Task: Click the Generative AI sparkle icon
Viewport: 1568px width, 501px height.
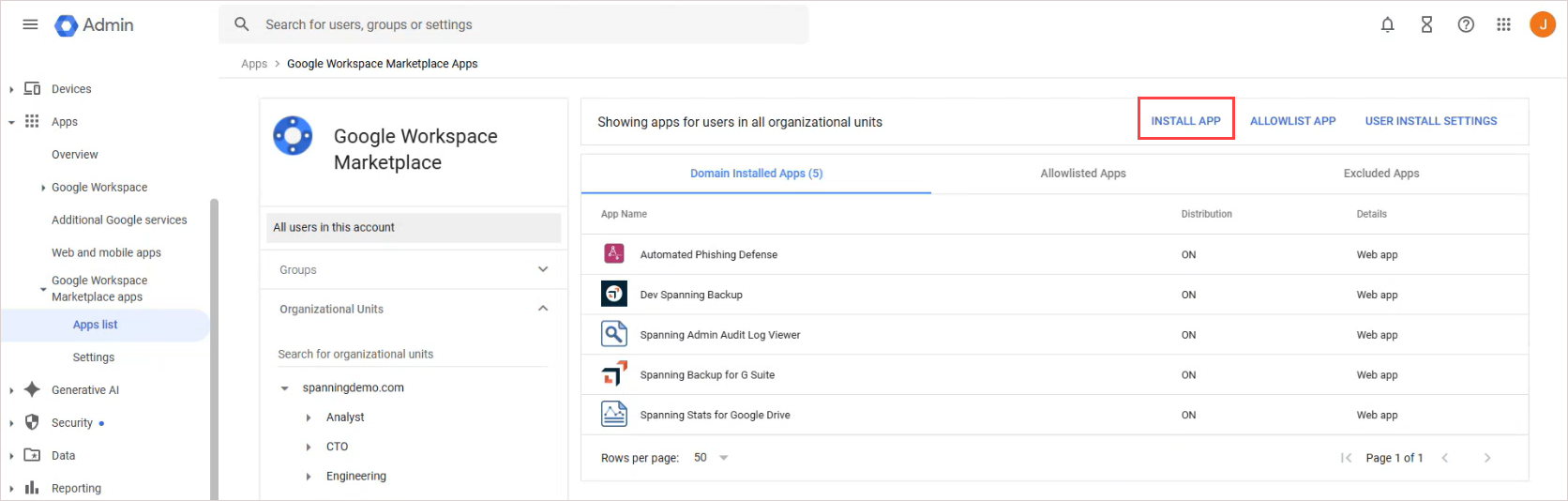Action: [32, 389]
